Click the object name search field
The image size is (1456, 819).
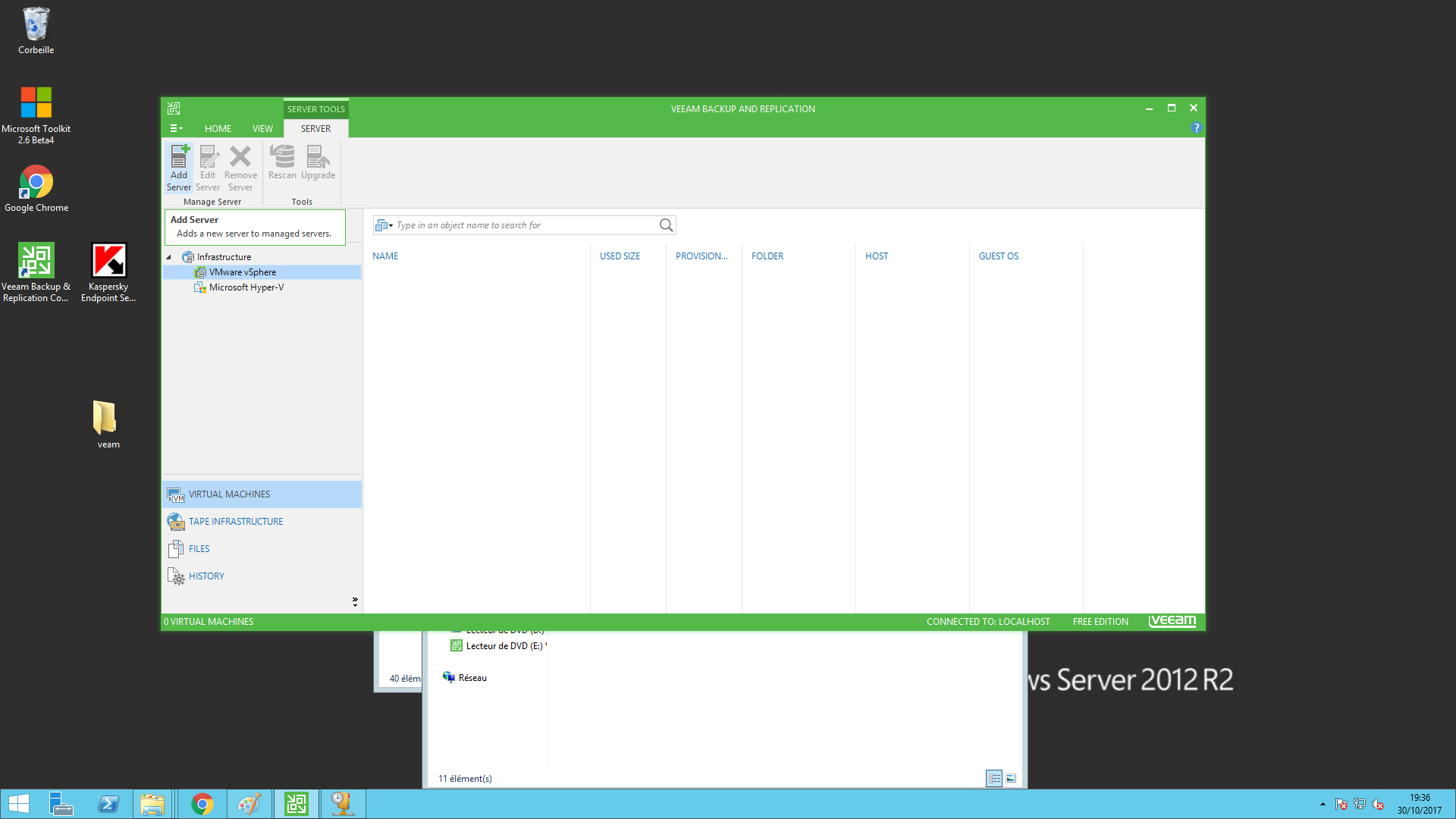tap(525, 225)
